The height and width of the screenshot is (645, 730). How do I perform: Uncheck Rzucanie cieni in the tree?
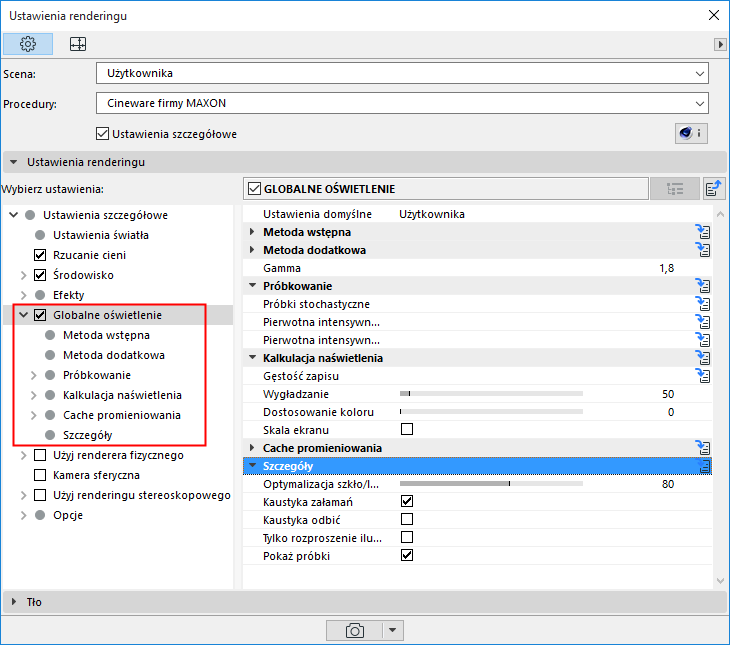[x=40, y=255]
